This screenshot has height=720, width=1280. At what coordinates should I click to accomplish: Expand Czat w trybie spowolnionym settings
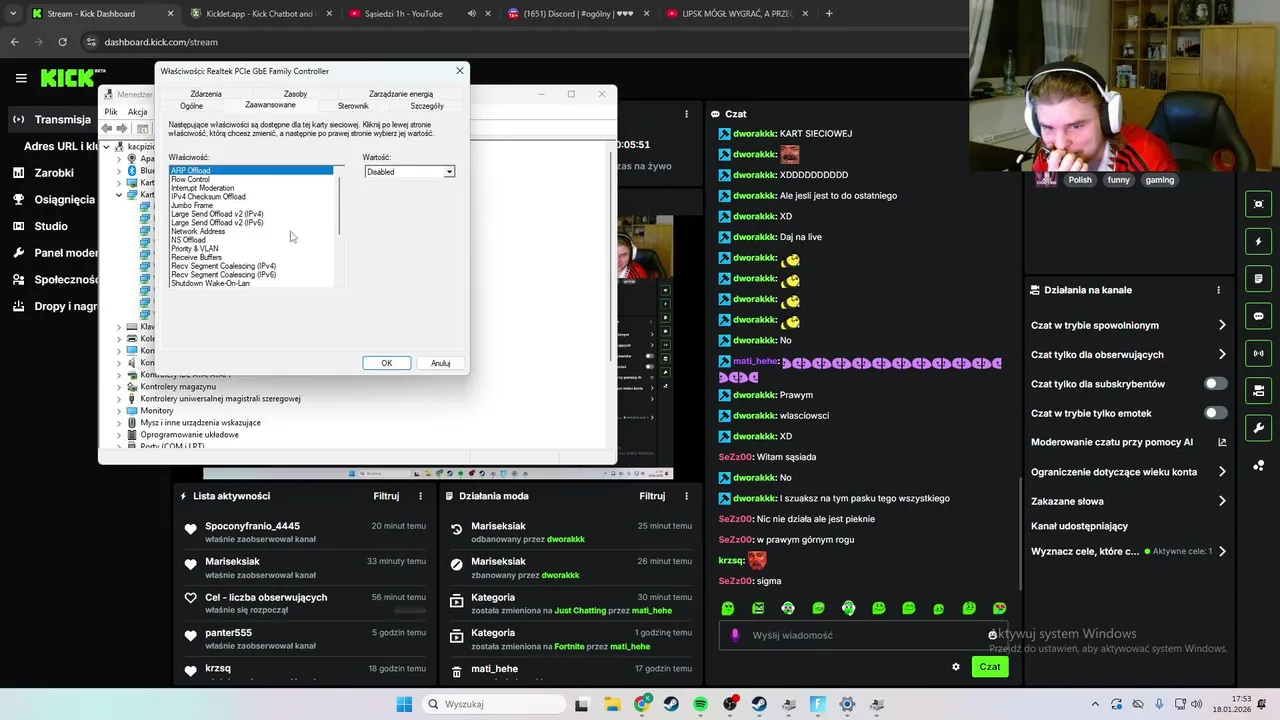pyautogui.click(x=1222, y=325)
